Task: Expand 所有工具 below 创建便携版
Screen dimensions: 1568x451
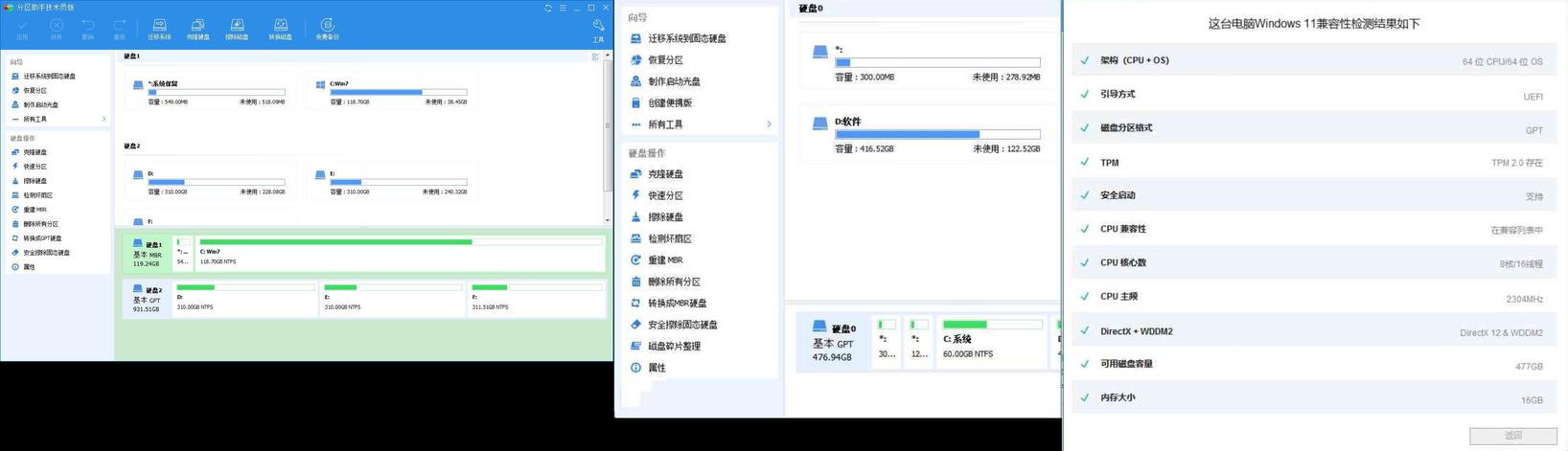Action: tap(665, 124)
